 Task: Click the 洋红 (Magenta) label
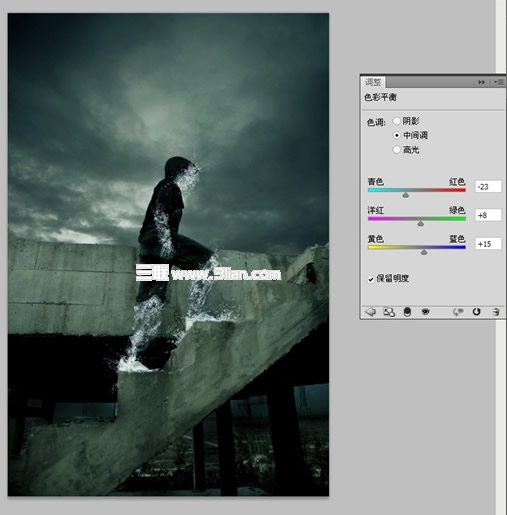(376, 210)
